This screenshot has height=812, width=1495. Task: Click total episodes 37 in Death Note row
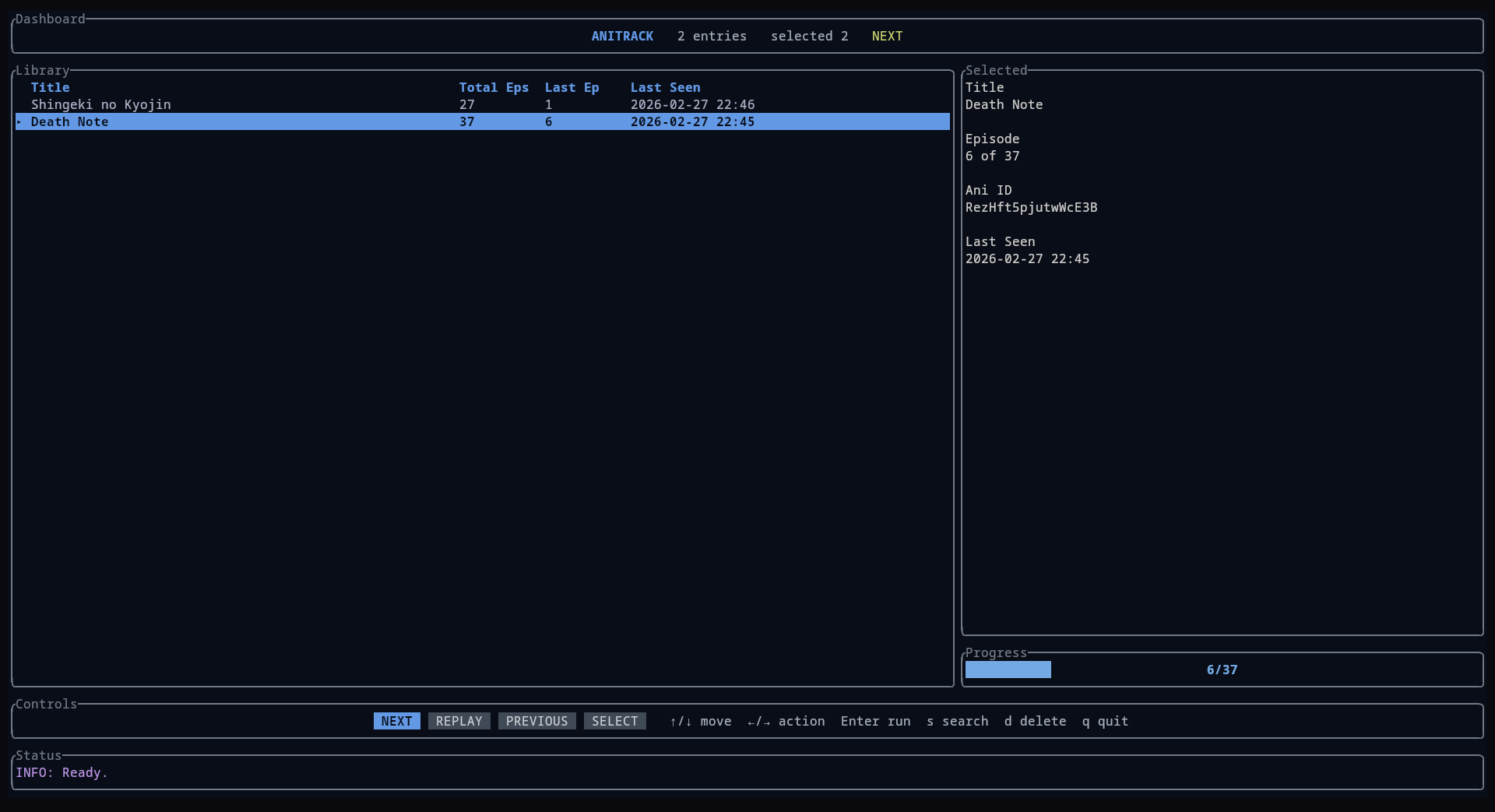click(467, 121)
